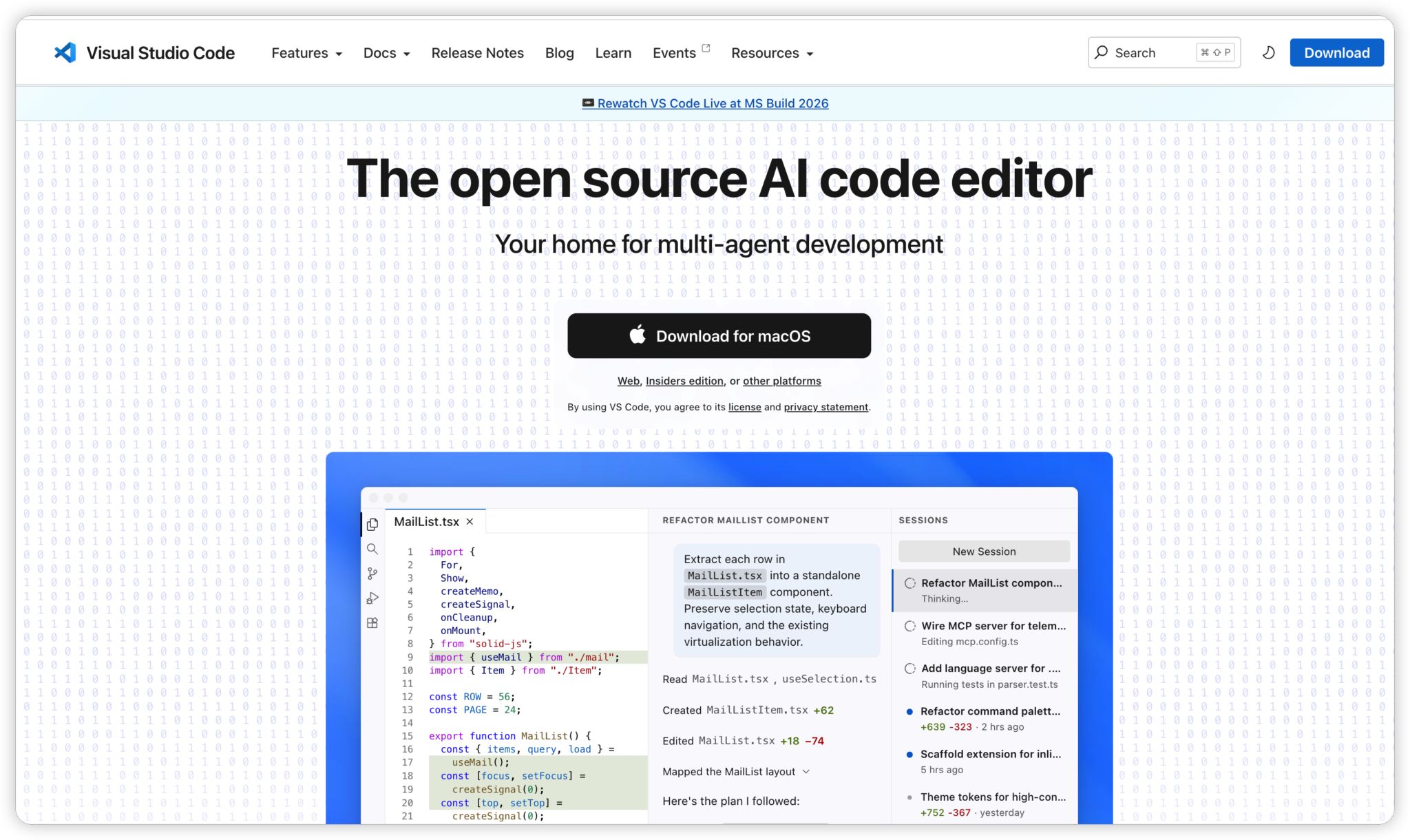The height and width of the screenshot is (840, 1410).
Task: Expand the Docs dropdown menu
Action: (387, 53)
